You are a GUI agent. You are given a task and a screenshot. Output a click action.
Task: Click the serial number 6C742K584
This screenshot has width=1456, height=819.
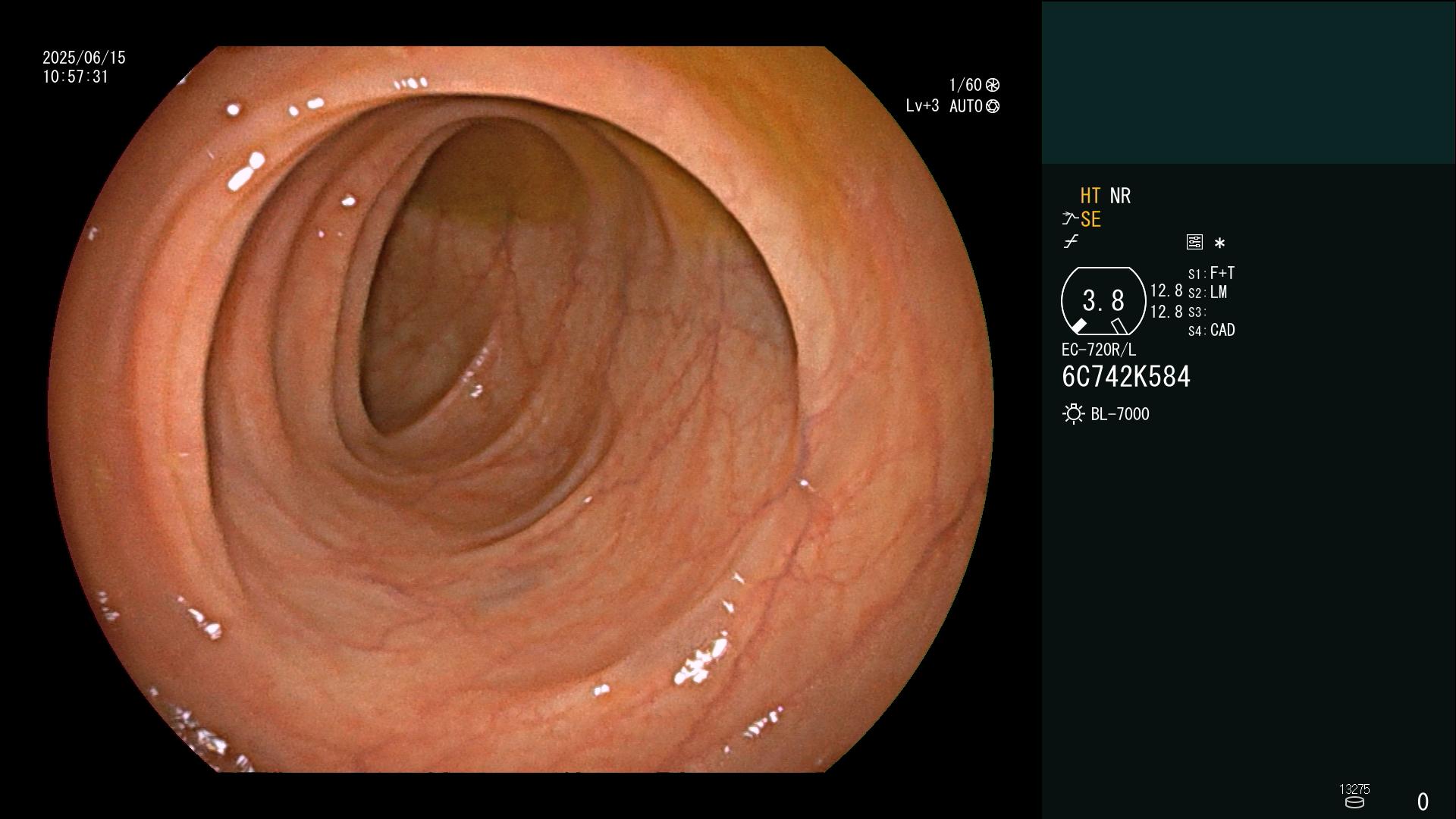coord(1126,377)
